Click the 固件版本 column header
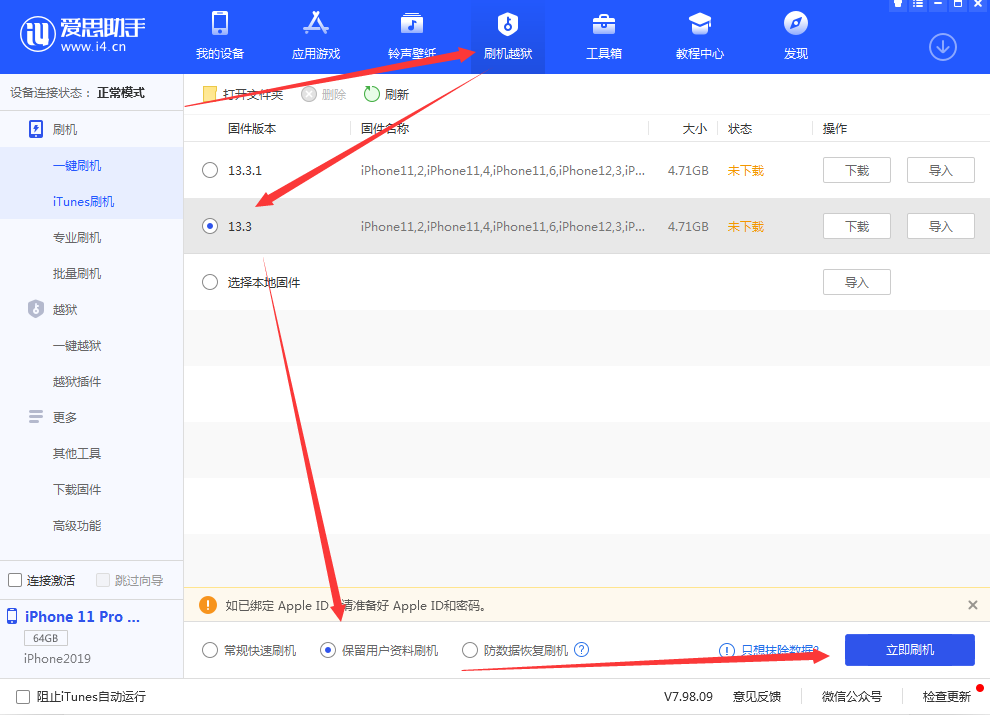 [252, 129]
